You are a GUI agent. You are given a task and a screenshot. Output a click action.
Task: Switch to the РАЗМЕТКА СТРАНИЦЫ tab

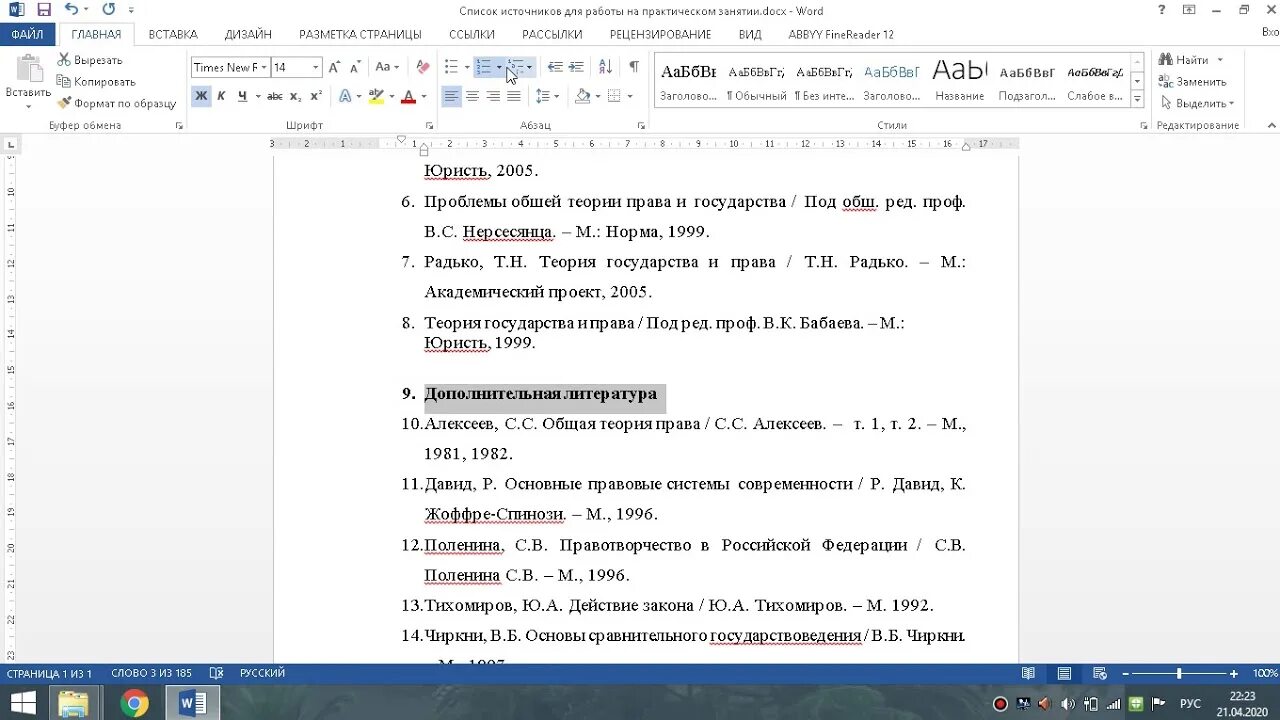[360, 34]
